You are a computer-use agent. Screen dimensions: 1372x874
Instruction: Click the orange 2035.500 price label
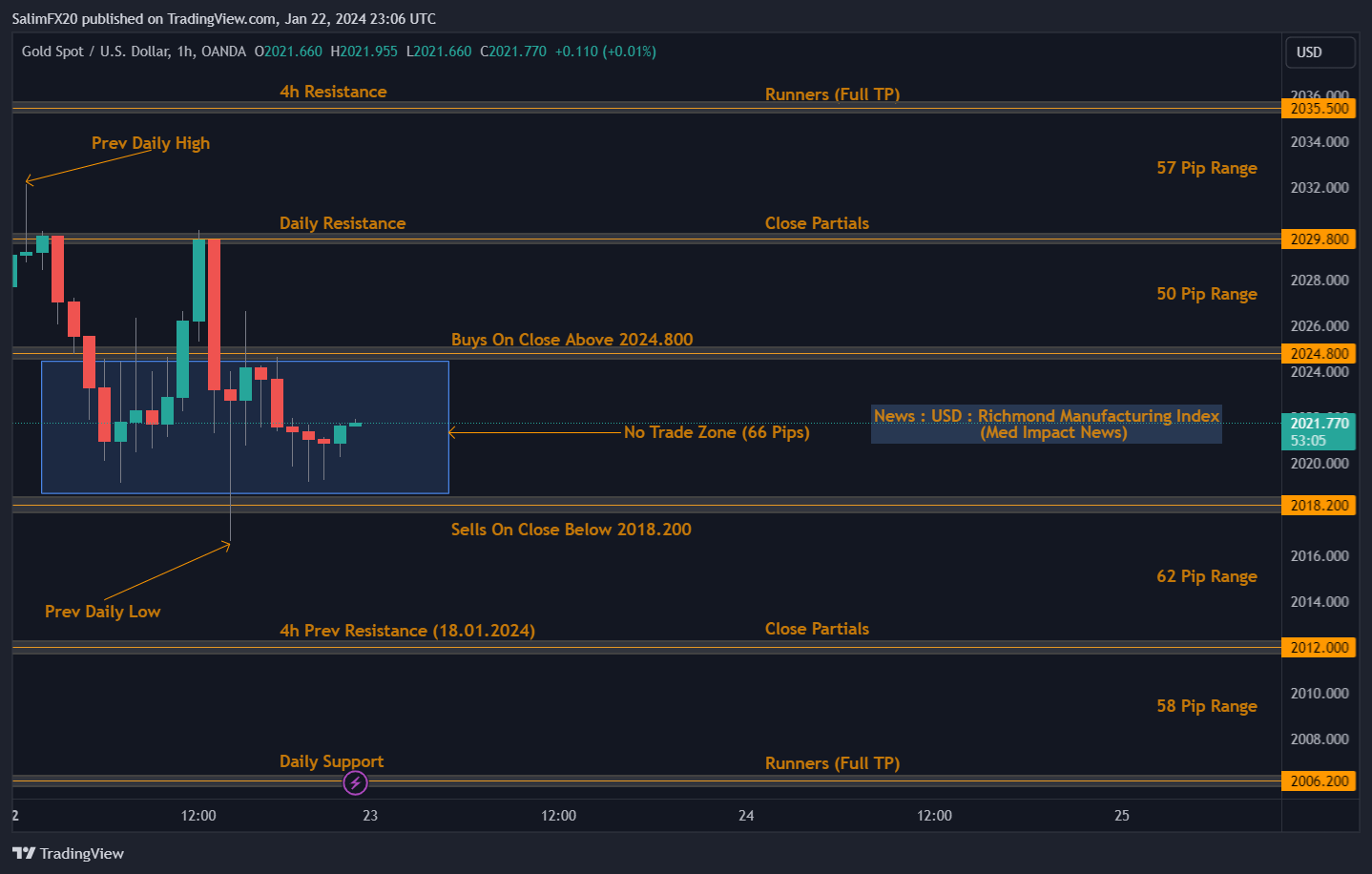point(1319,108)
